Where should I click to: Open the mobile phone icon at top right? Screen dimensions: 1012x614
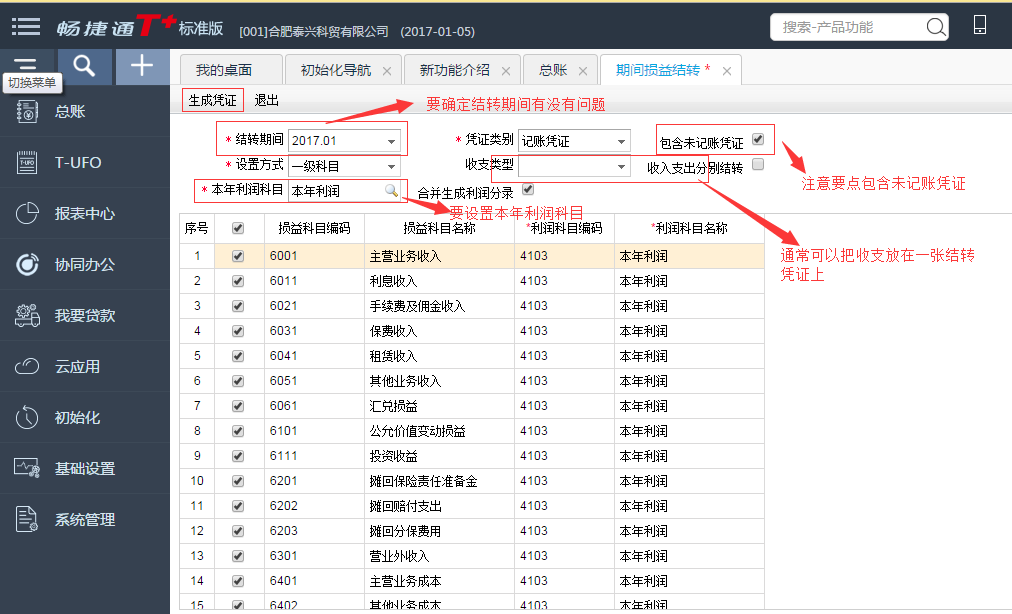pos(979,26)
